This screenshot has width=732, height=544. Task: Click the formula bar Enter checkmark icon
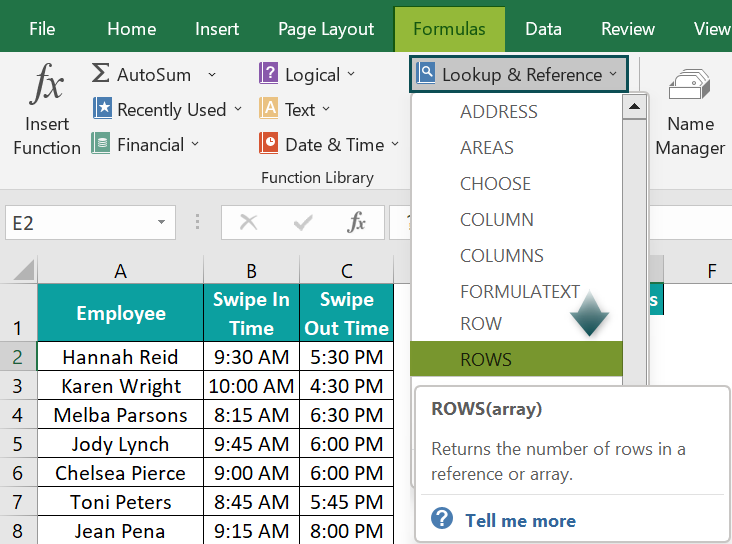[303, 222]
